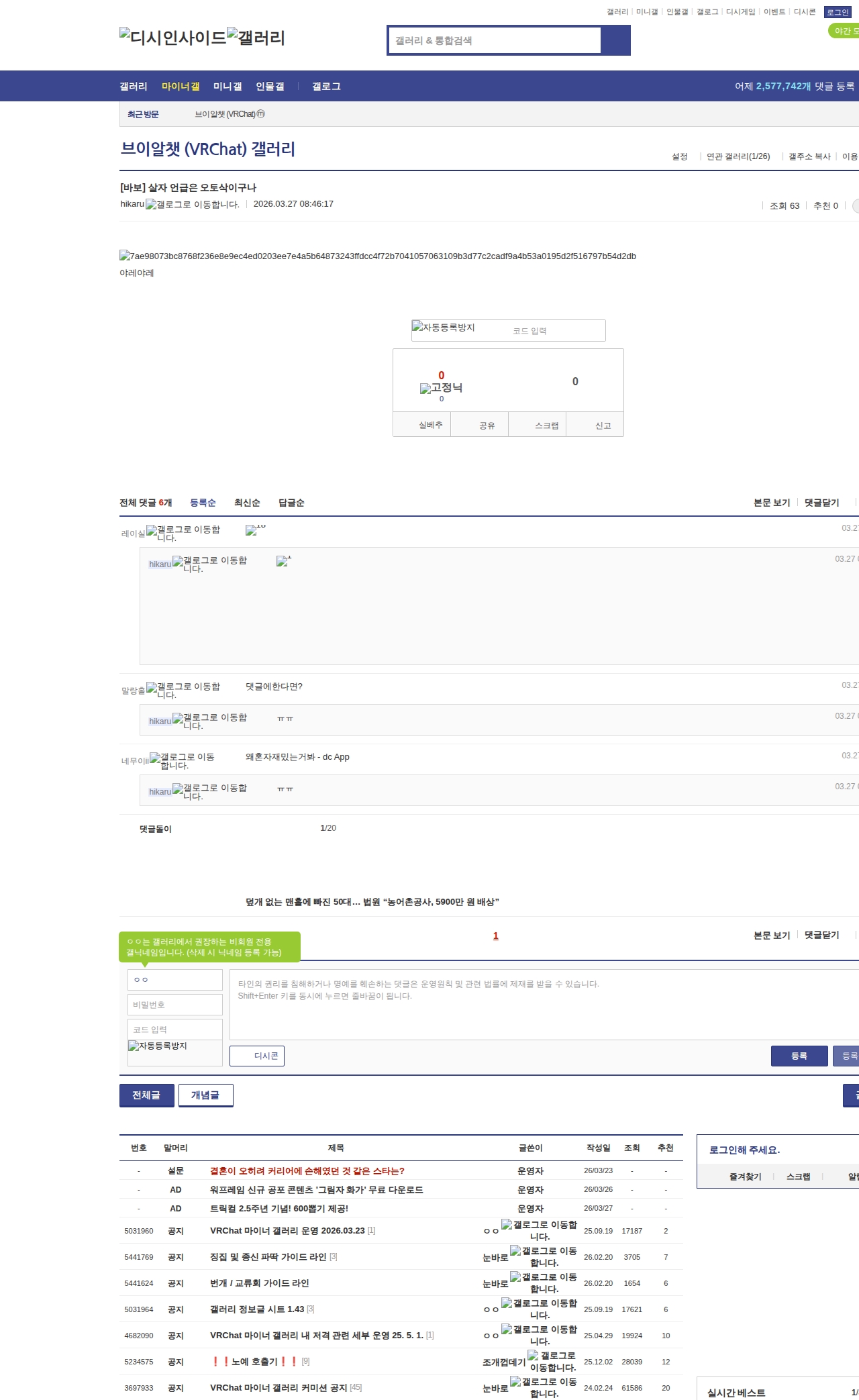The width and height of the screenshot is (859, 1400).
Task: Toggle 댓글닫기 beside the comment sort options
Action: [x=821, y=503]
